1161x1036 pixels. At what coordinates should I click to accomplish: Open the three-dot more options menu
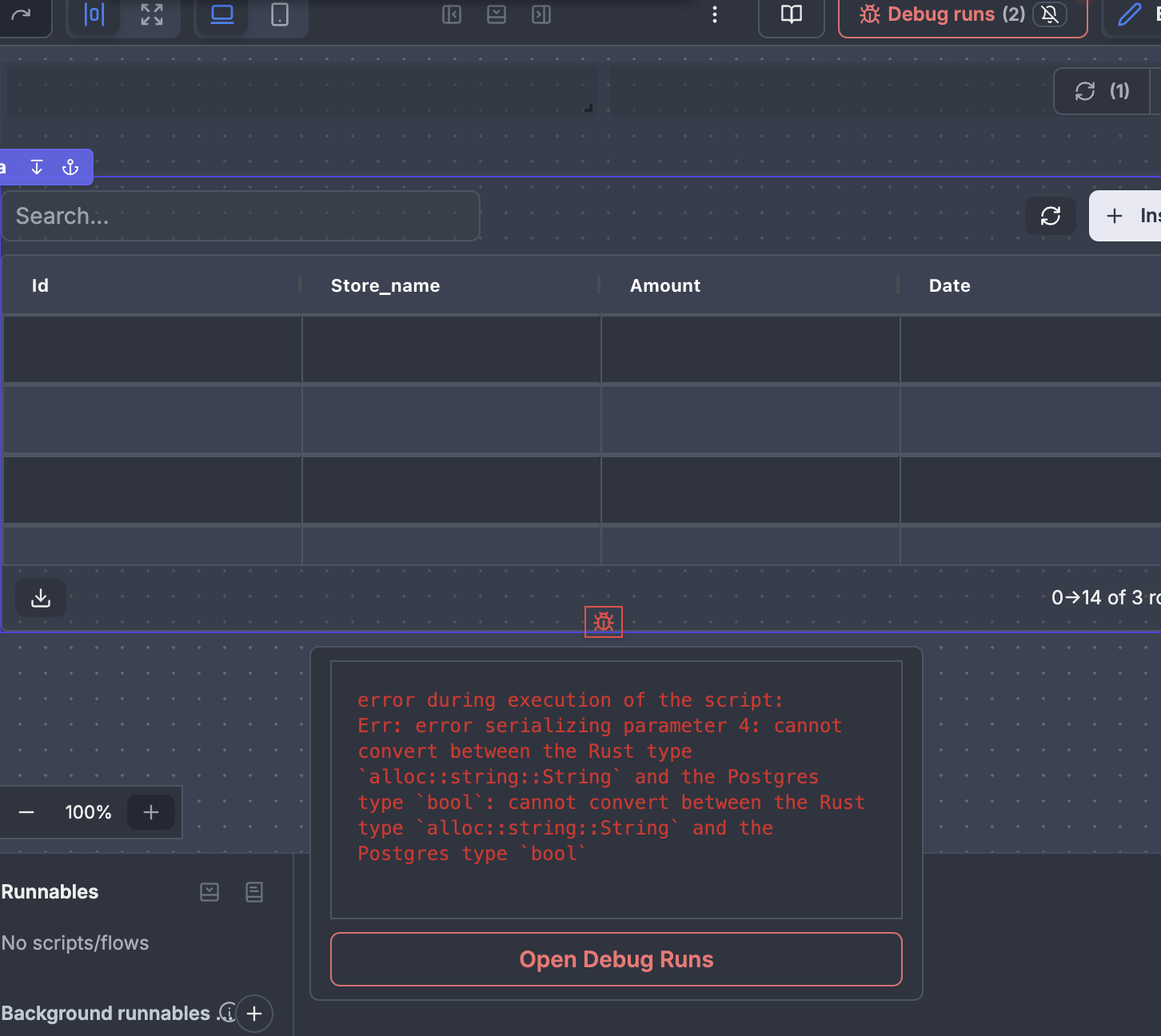coord(715,14)
